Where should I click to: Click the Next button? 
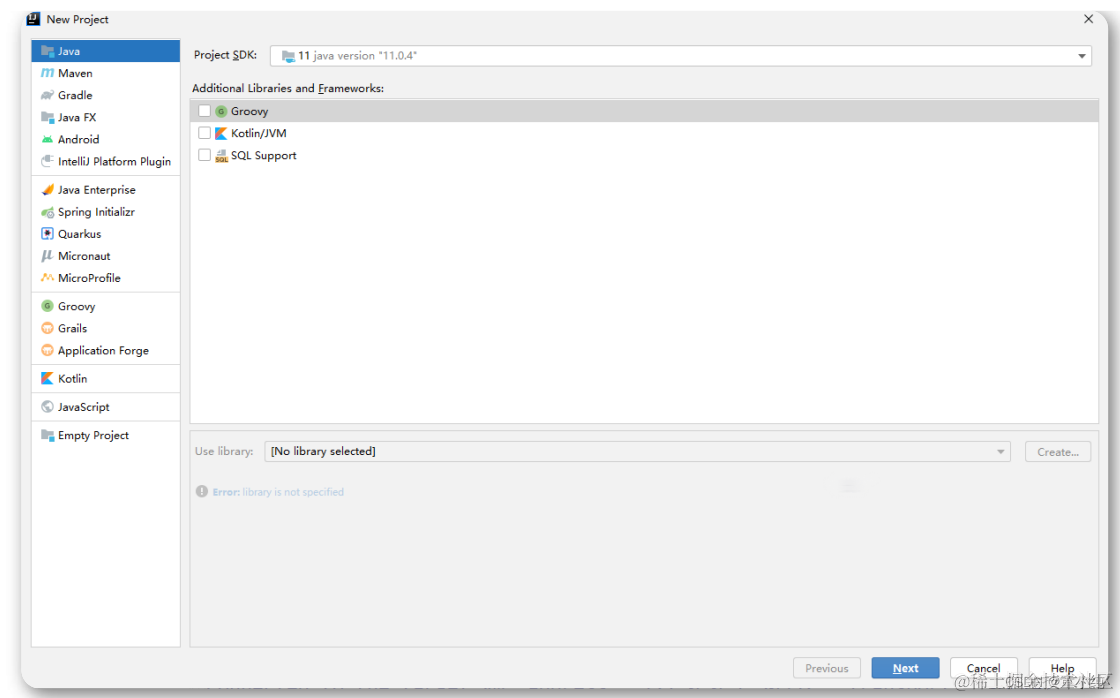pyautogui.click(x=905, y=668)
